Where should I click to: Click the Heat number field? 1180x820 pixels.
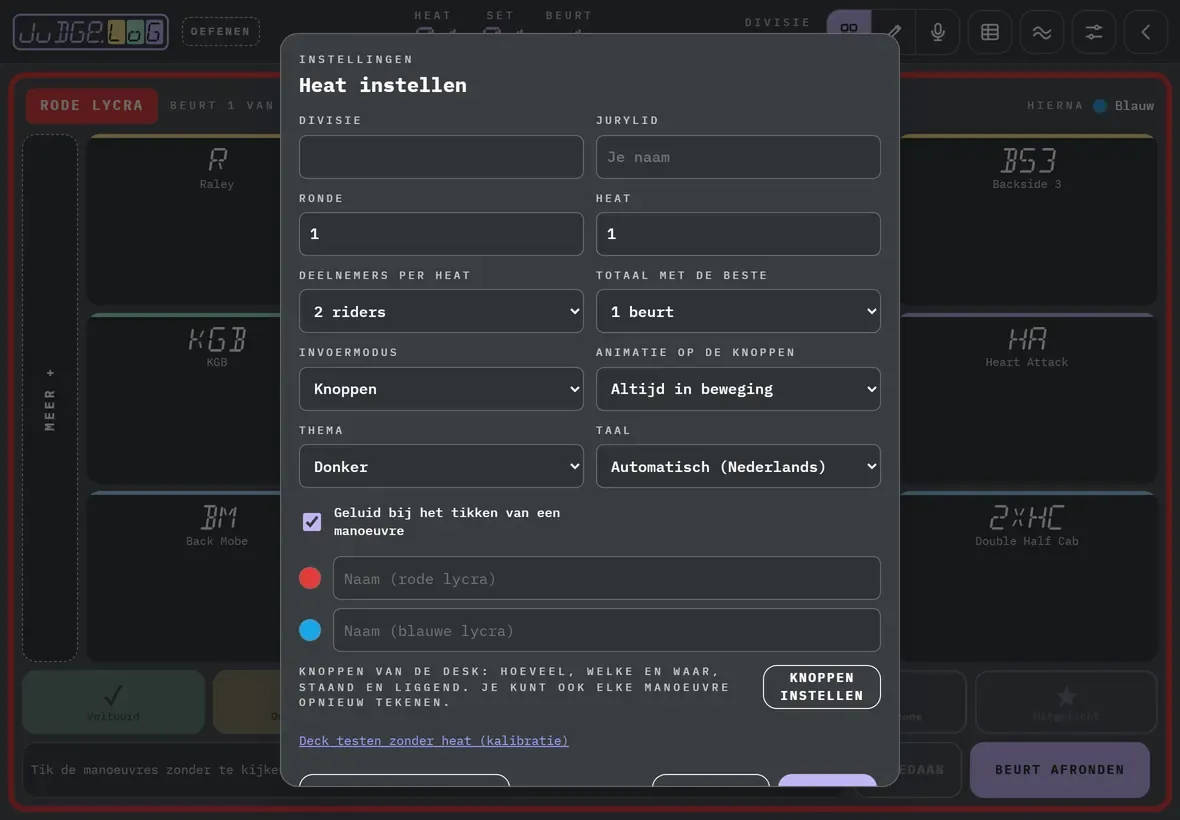click(738, 234)
